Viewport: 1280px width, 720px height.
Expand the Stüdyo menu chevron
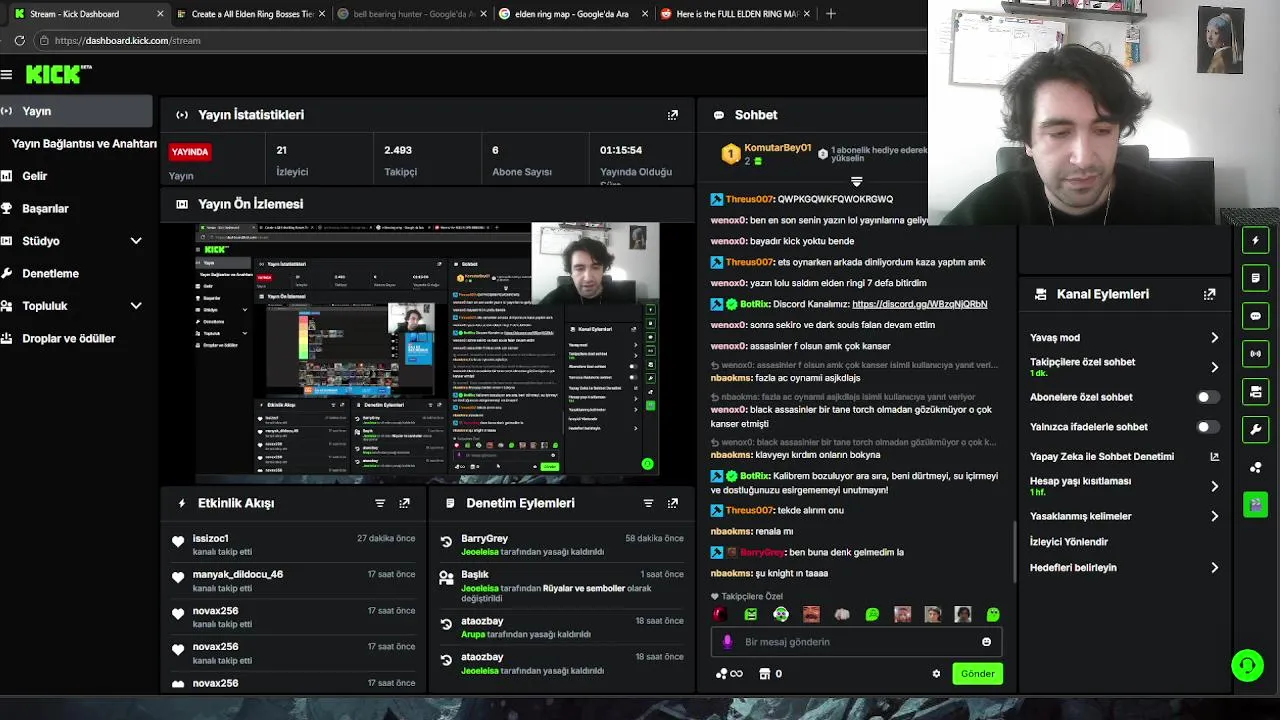136,241
